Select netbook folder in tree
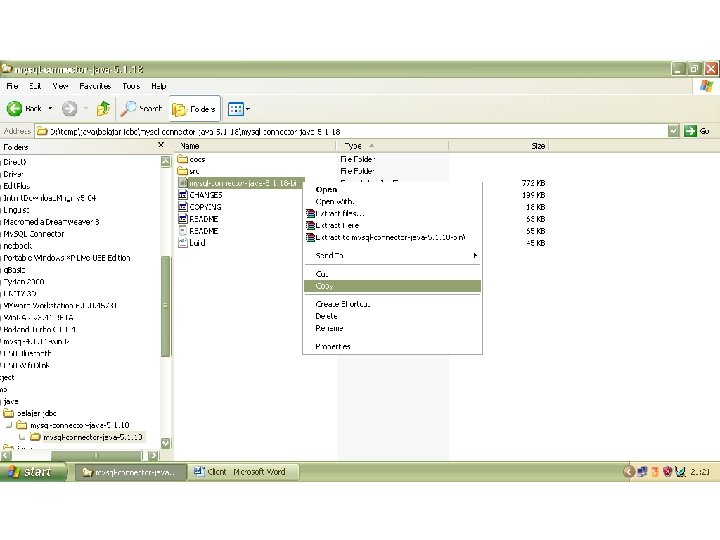720x540 pixels. pyautogui.click(x=17, y=246)
